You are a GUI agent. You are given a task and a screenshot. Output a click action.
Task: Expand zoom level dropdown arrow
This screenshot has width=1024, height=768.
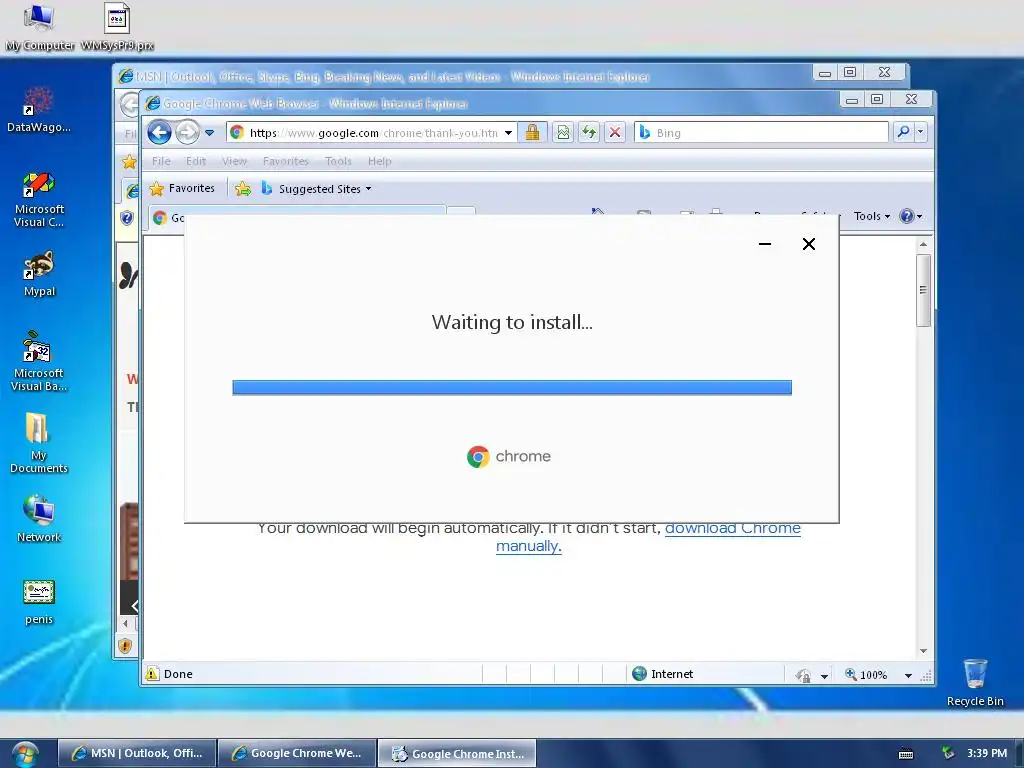(x=908, y=675)
